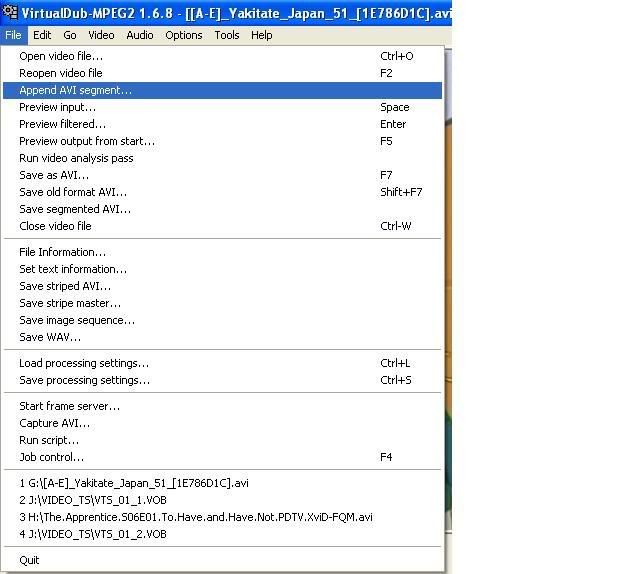
Task: Click Quit in the File menu
Action: [222, 560]
